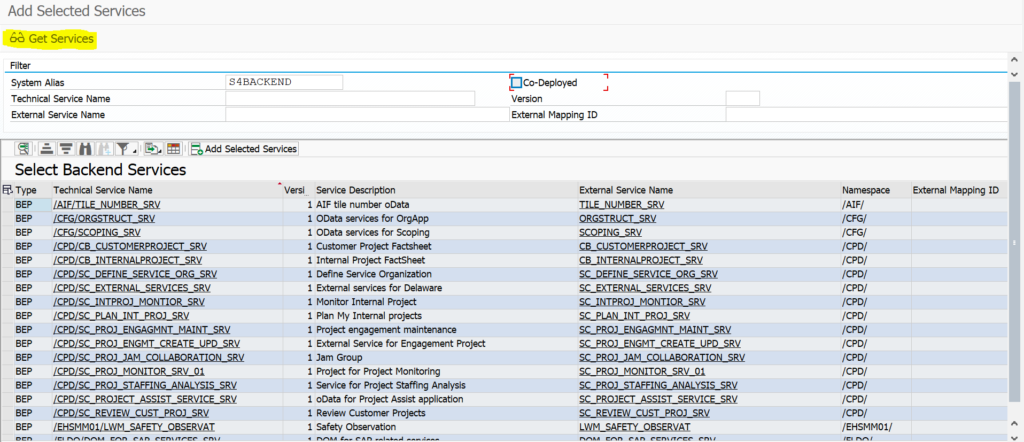Tick the Co-Deployed checkbox
The image size is (1024, 442).
coord(517,83)
